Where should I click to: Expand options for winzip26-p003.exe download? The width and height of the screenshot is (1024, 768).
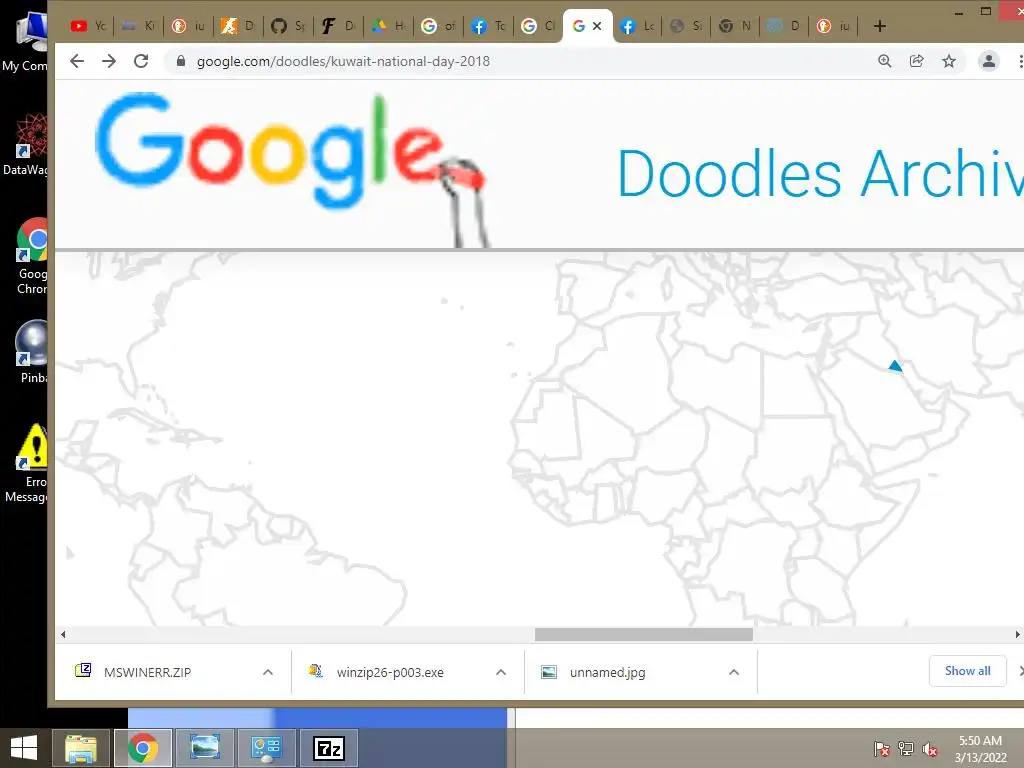(x=501, y=672)
